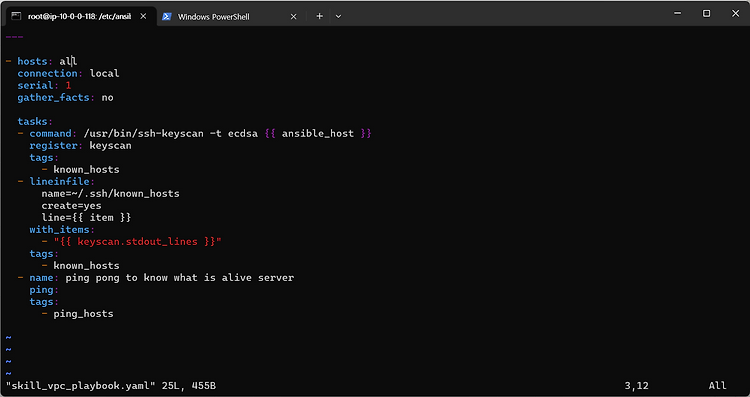Click the first 'known_hosts' tag under register

[x=86, y=169]
